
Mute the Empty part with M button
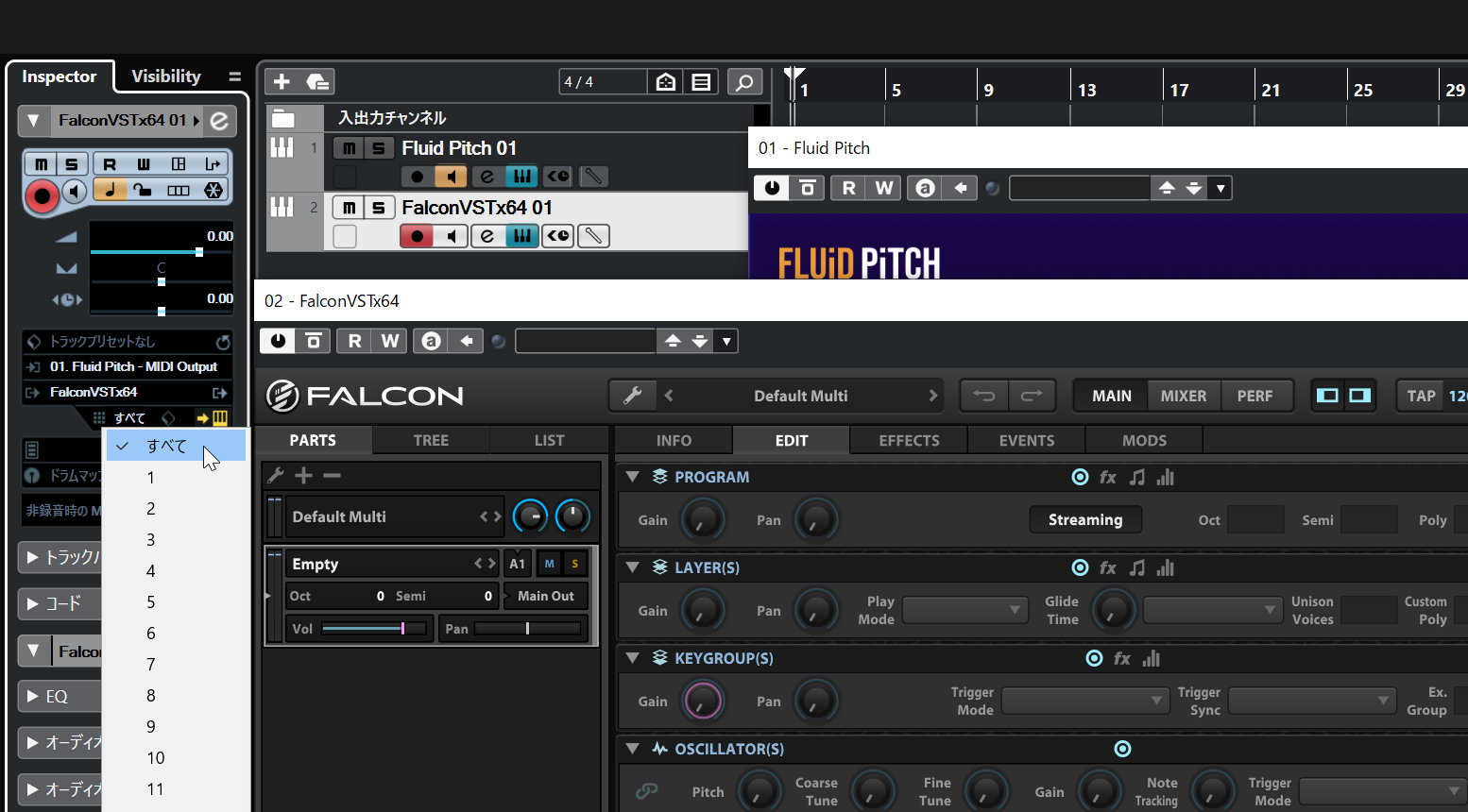550,564
